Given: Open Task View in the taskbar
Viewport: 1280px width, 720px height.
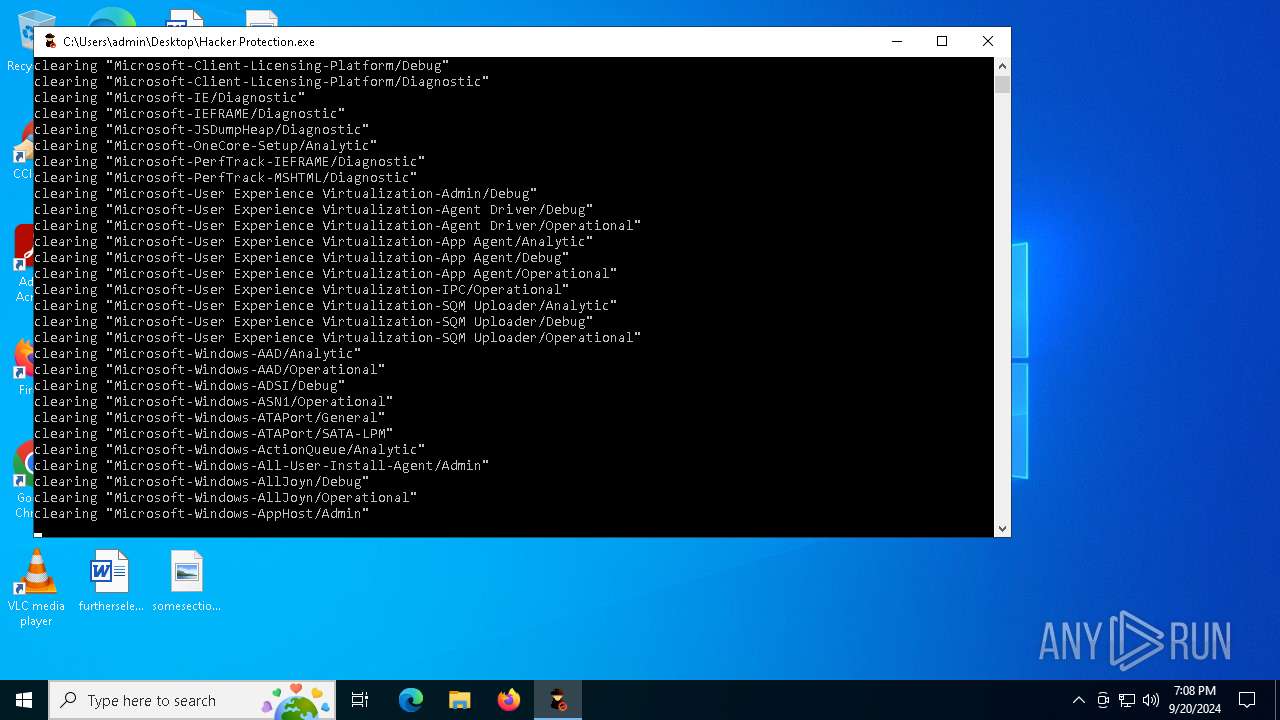Looking at the screenshot, I should [x=360, y=700].
